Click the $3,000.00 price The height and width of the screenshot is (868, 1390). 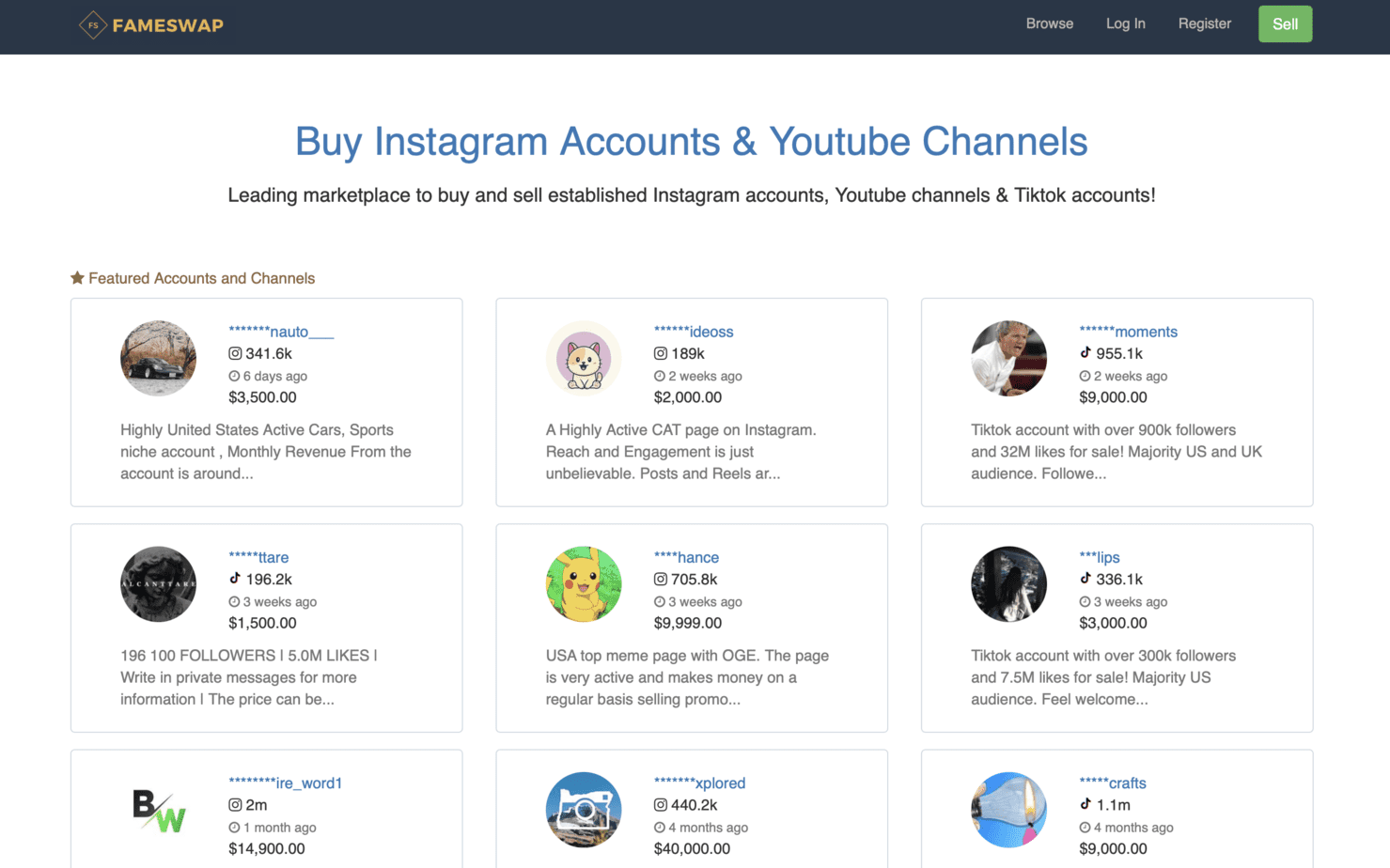click(1113, 623)
